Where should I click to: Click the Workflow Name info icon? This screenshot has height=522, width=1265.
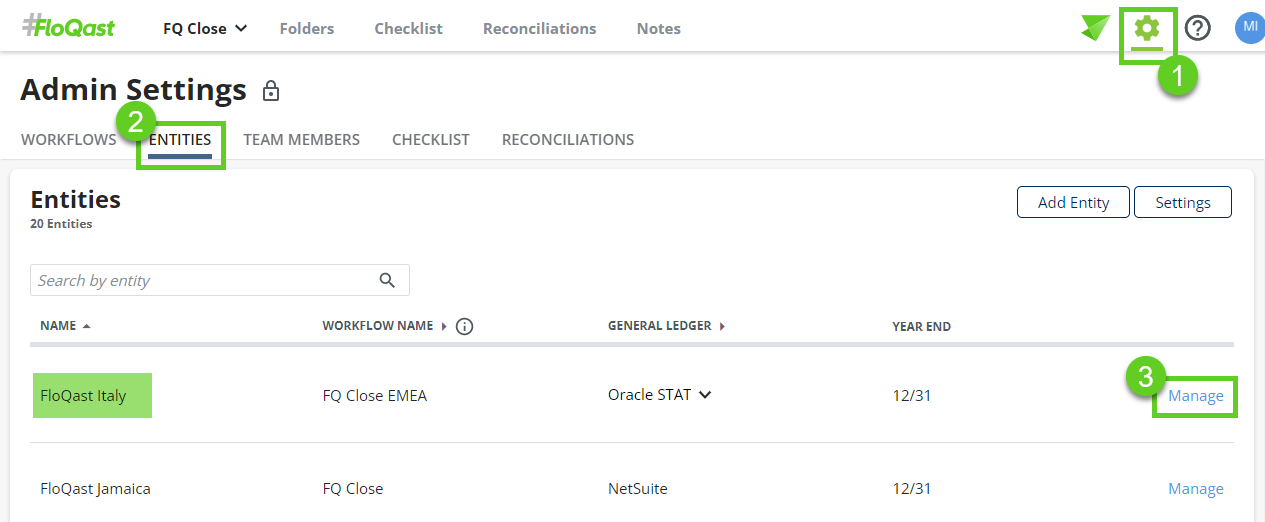coord(464,326)
